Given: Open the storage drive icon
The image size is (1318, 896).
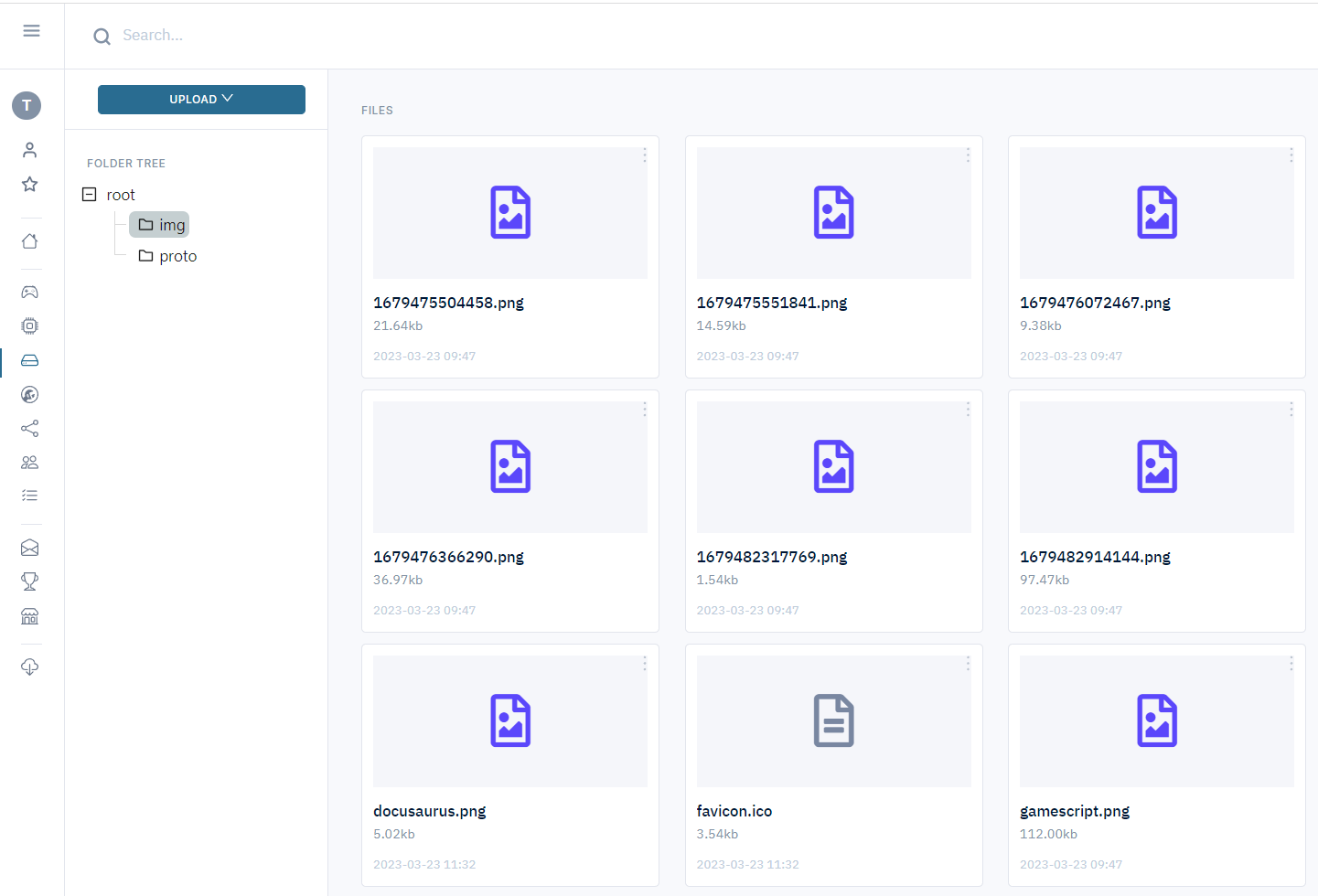Looking at the screenshot, I should click(29, 360).
